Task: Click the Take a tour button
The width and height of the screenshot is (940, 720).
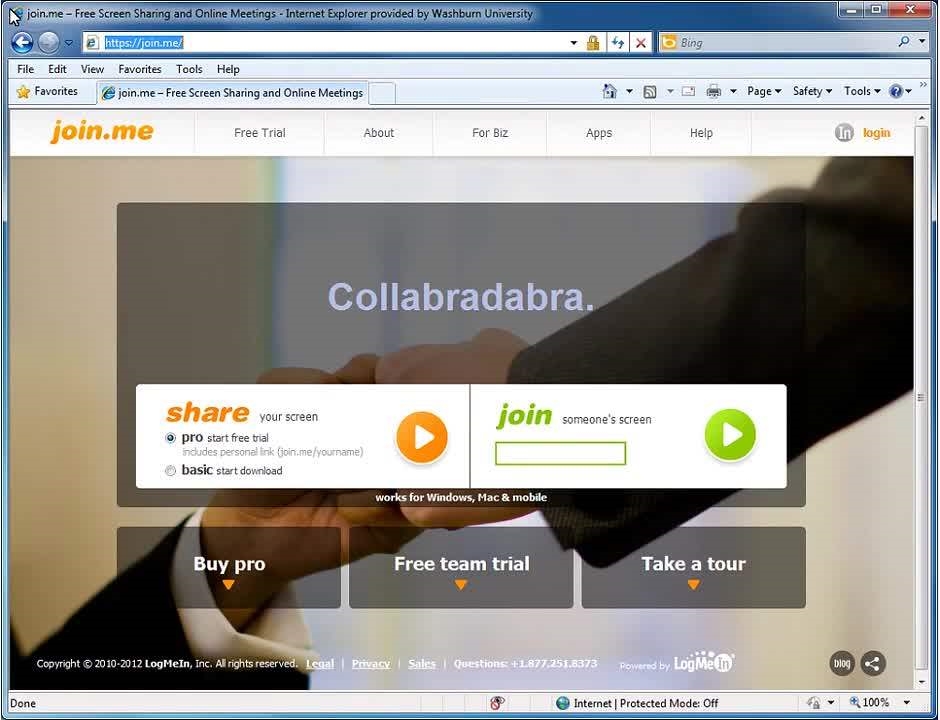Action: pos(694,568)
